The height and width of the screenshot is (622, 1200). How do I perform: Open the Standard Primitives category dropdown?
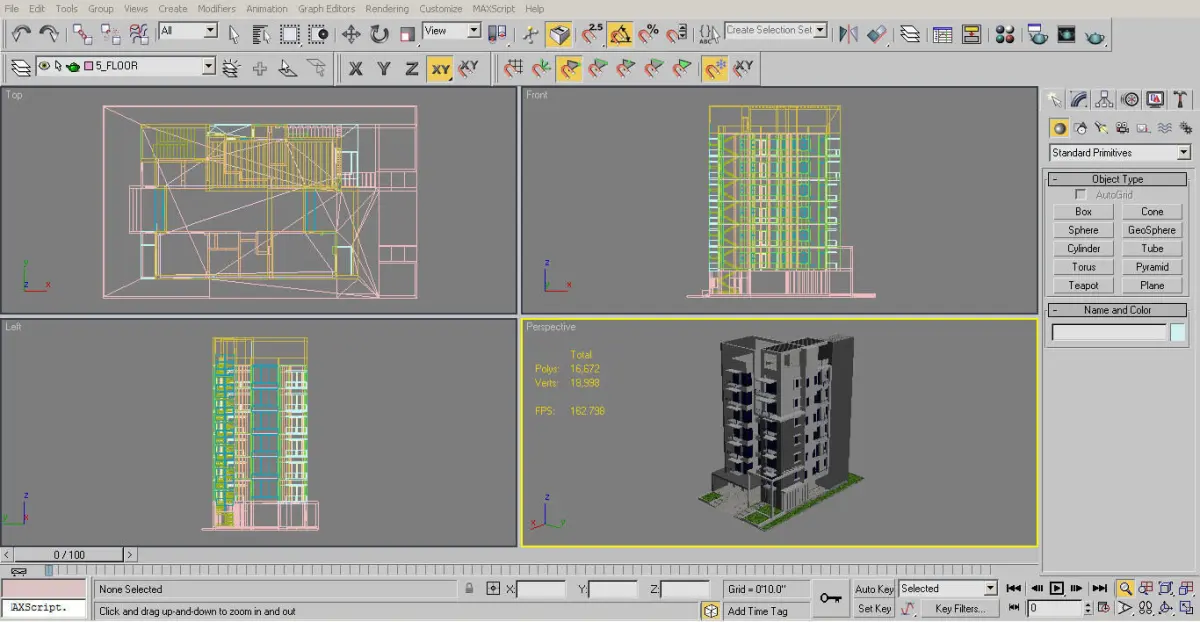coord(1119,153)
